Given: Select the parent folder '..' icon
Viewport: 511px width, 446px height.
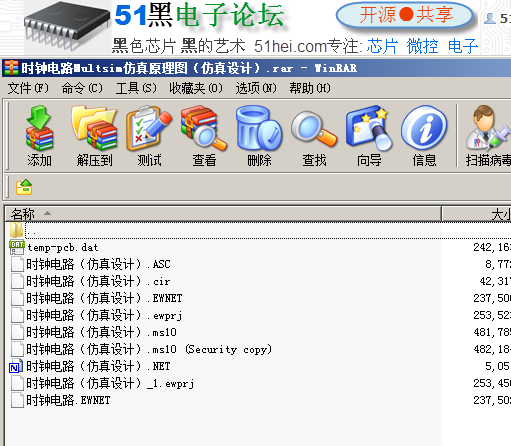Looking at the screenshot, I should coord(17,230).
